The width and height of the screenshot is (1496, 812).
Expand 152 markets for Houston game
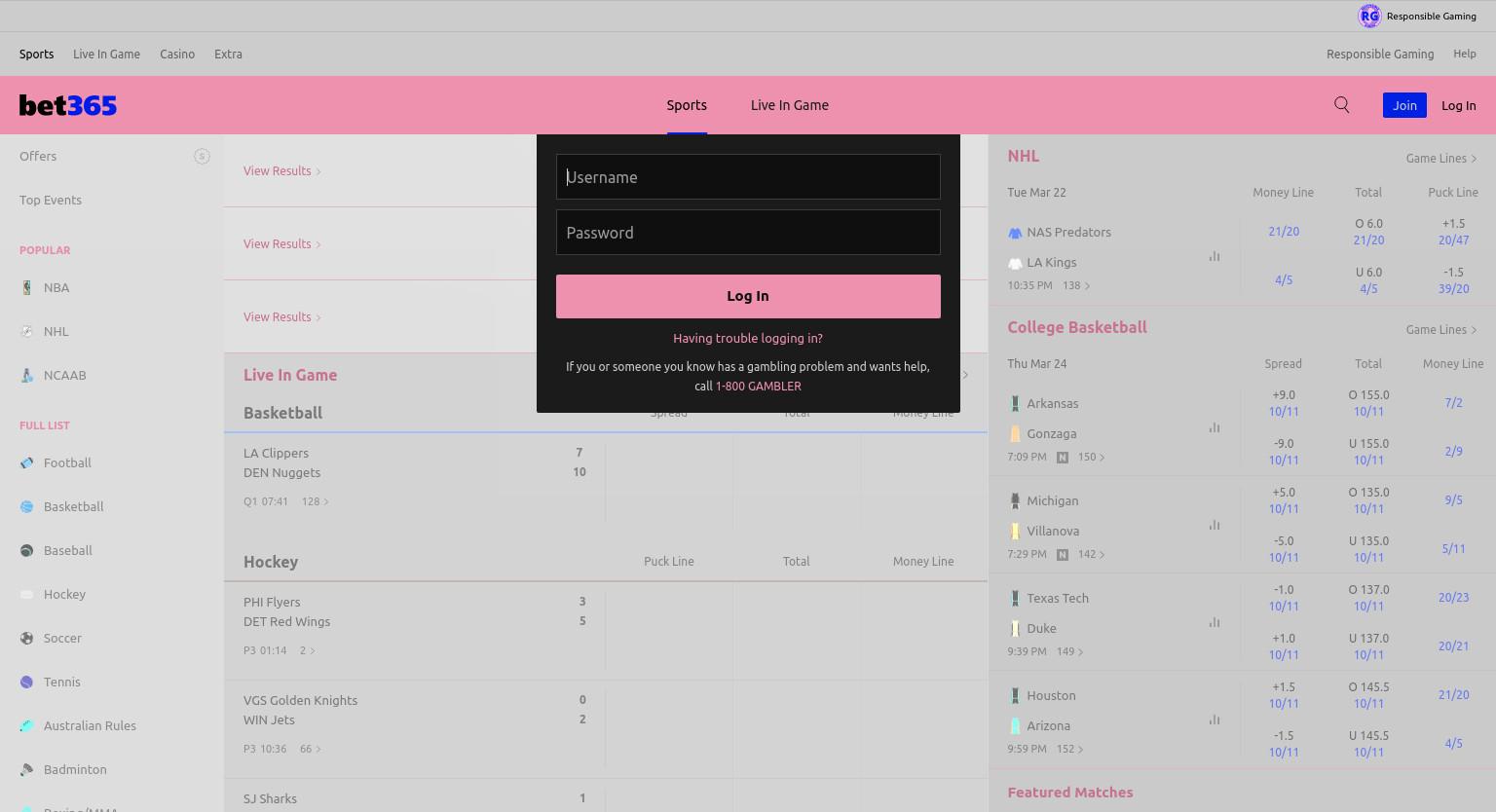click(x=1070, y=749)
